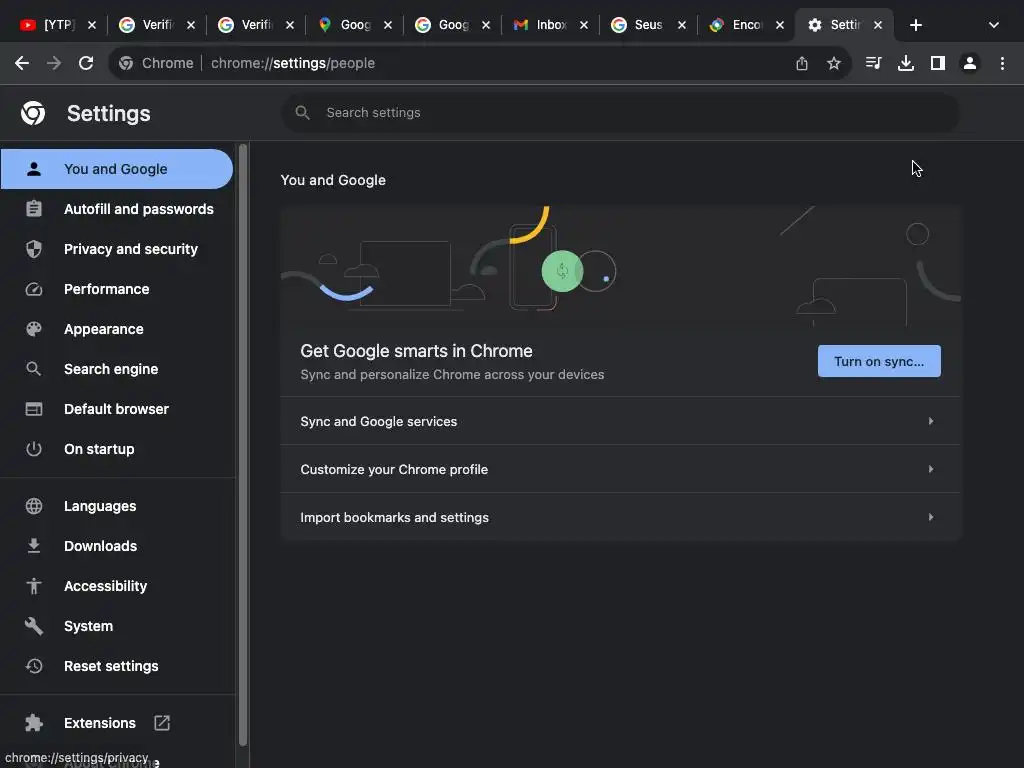Open the tab search dropdown arrow

tap(994, 25)
